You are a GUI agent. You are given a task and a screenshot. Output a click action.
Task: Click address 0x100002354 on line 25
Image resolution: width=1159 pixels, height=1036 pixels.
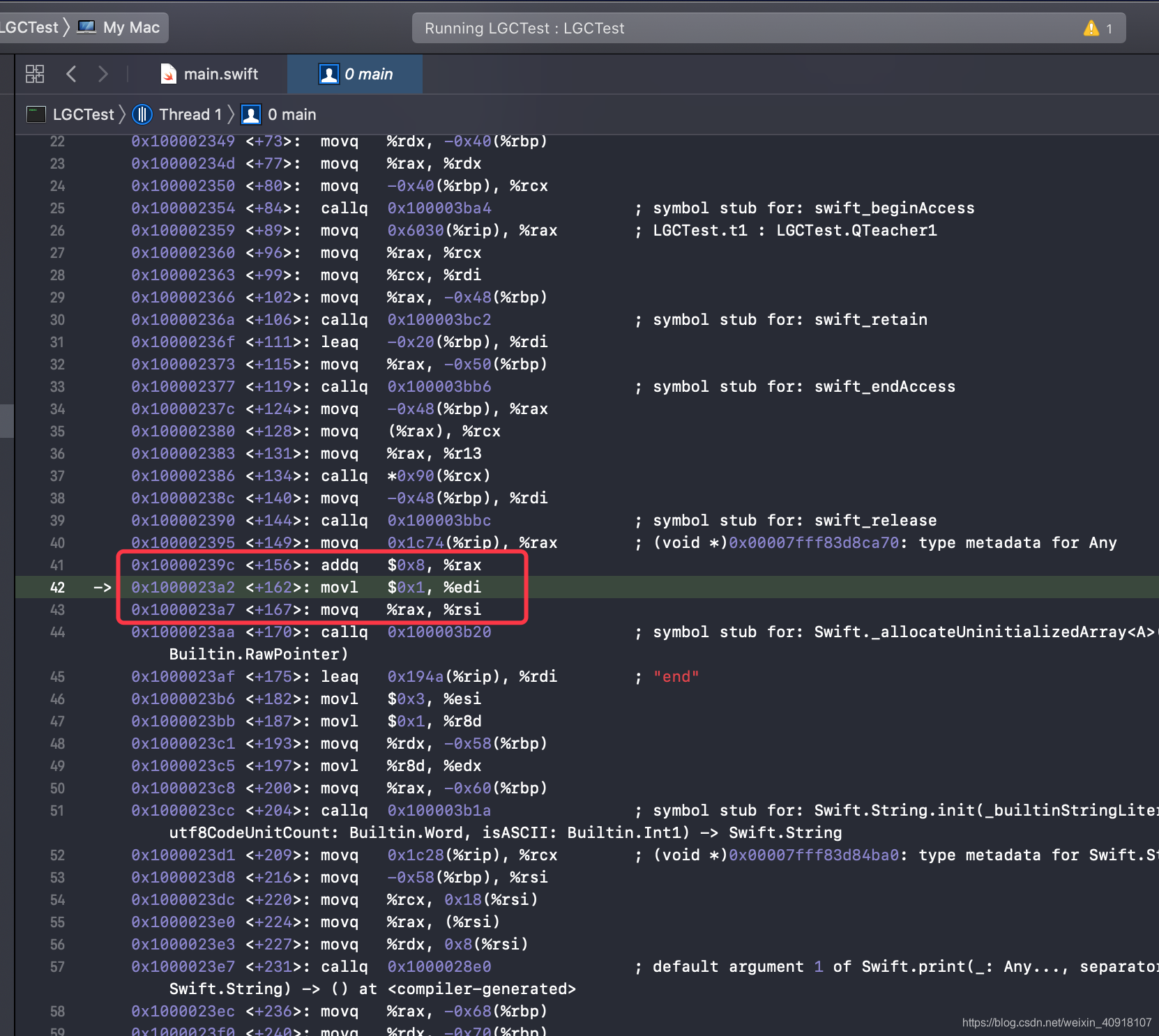(183, 208)
